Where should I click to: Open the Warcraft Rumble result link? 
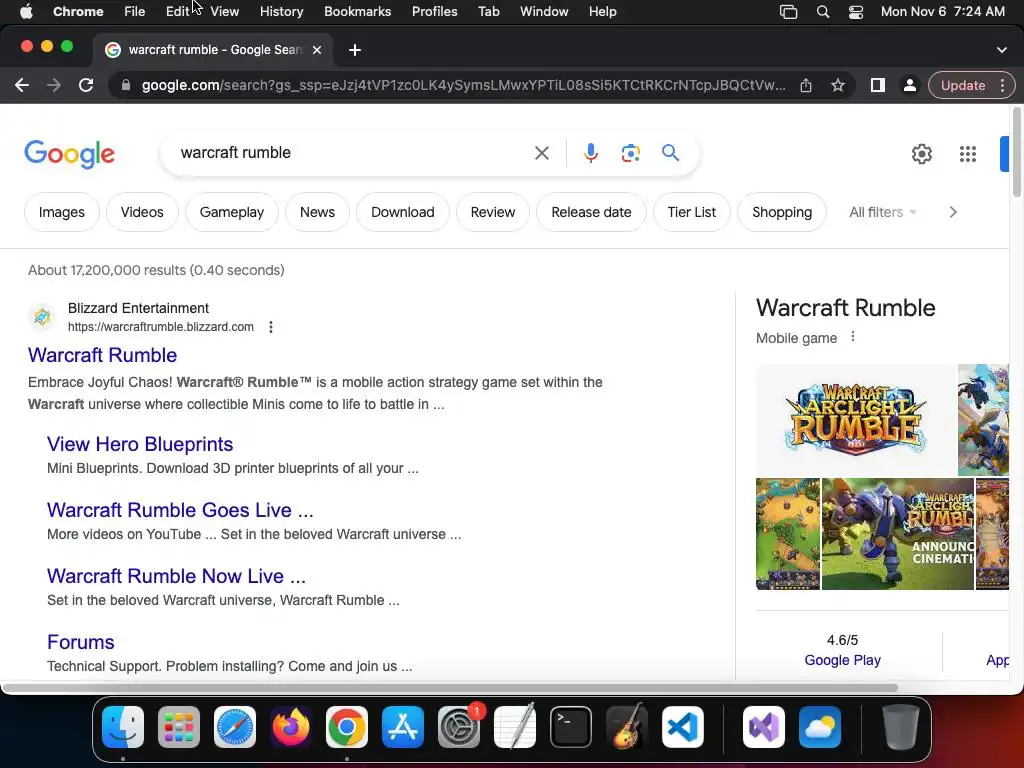(103, 355)
